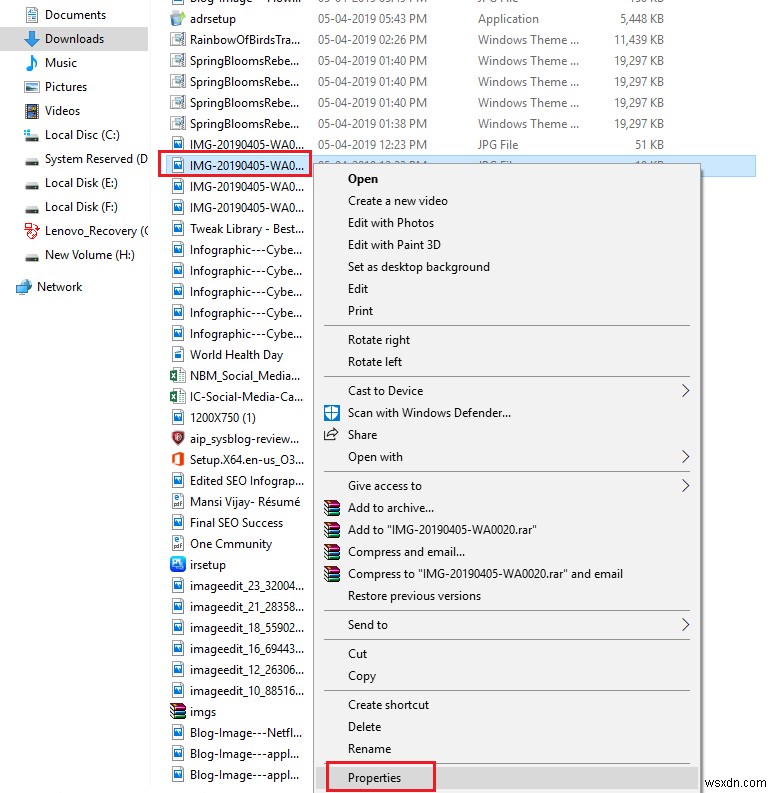The image size is (778, 793).
Task: Click the Network icon in sidebar
Action: coord(24,287)
